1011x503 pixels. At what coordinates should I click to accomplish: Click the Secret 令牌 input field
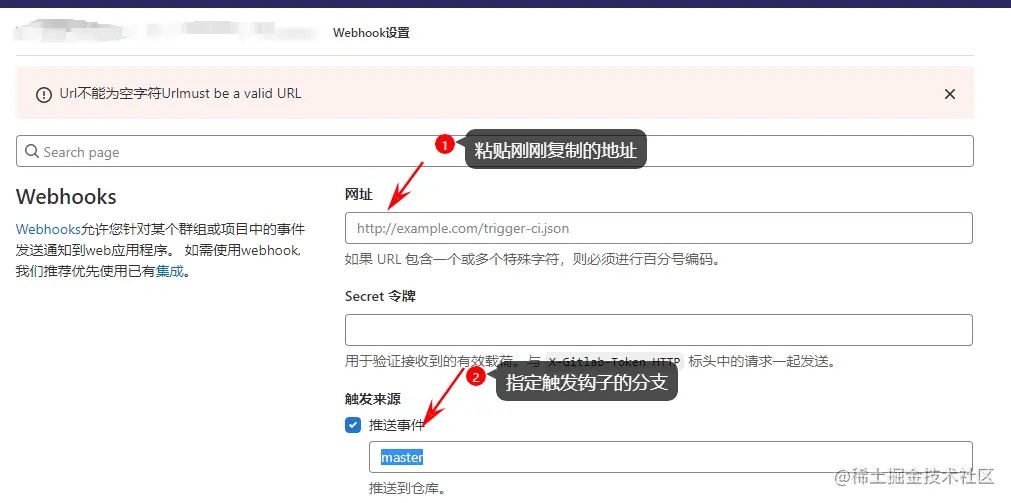click(658, 330)
